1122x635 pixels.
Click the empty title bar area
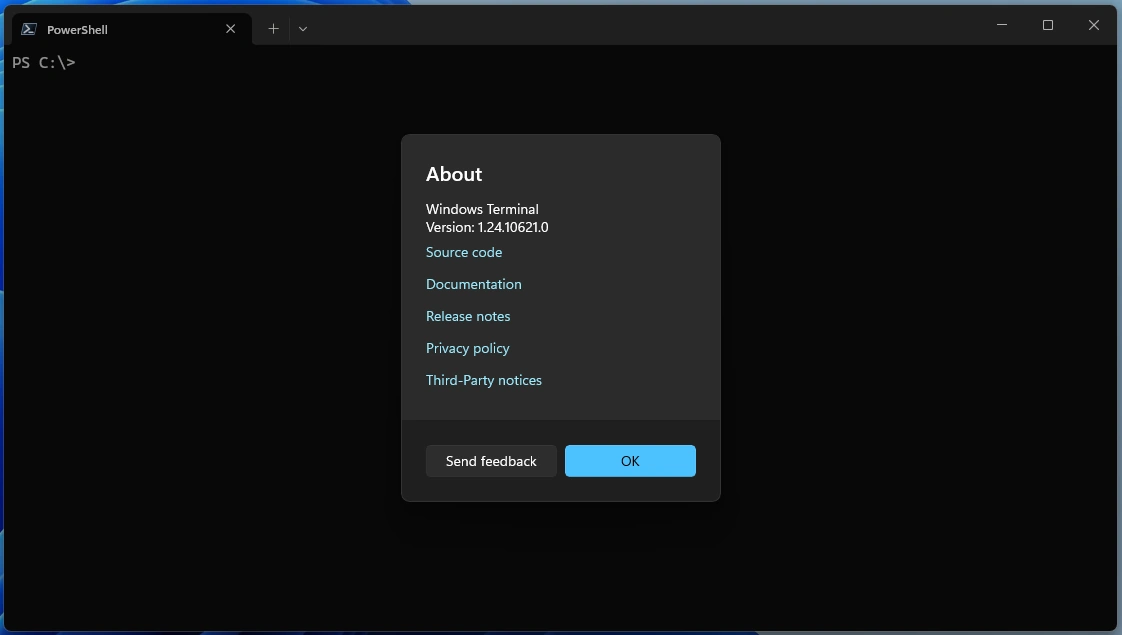tap(650, 26)
